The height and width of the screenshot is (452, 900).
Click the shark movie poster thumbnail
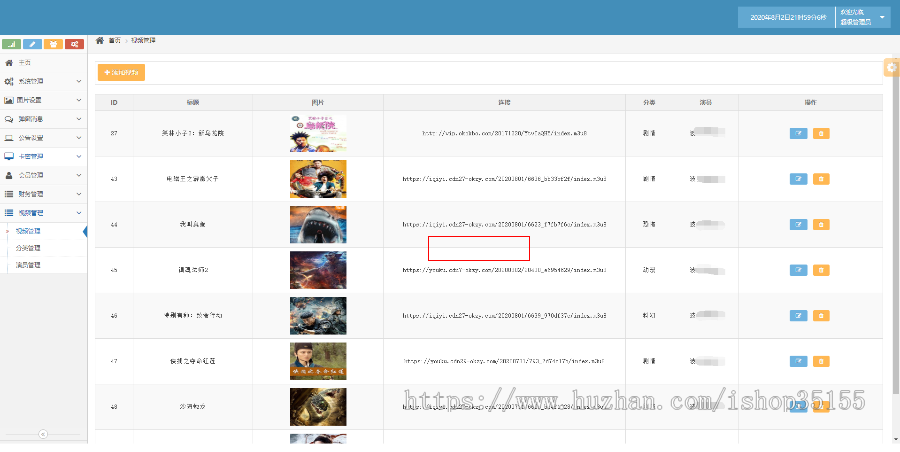318,225
